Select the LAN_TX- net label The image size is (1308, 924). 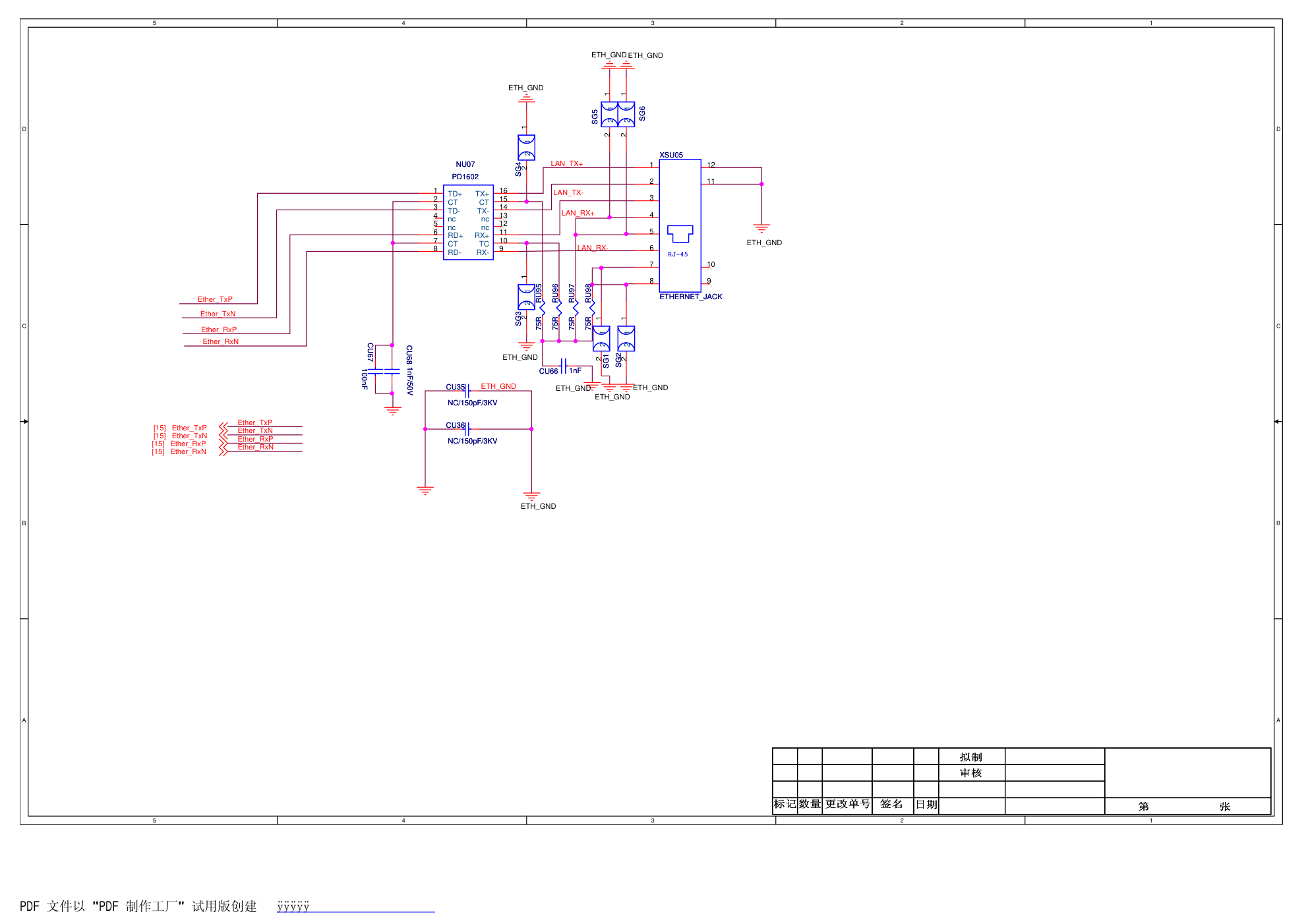coord(568,192)
